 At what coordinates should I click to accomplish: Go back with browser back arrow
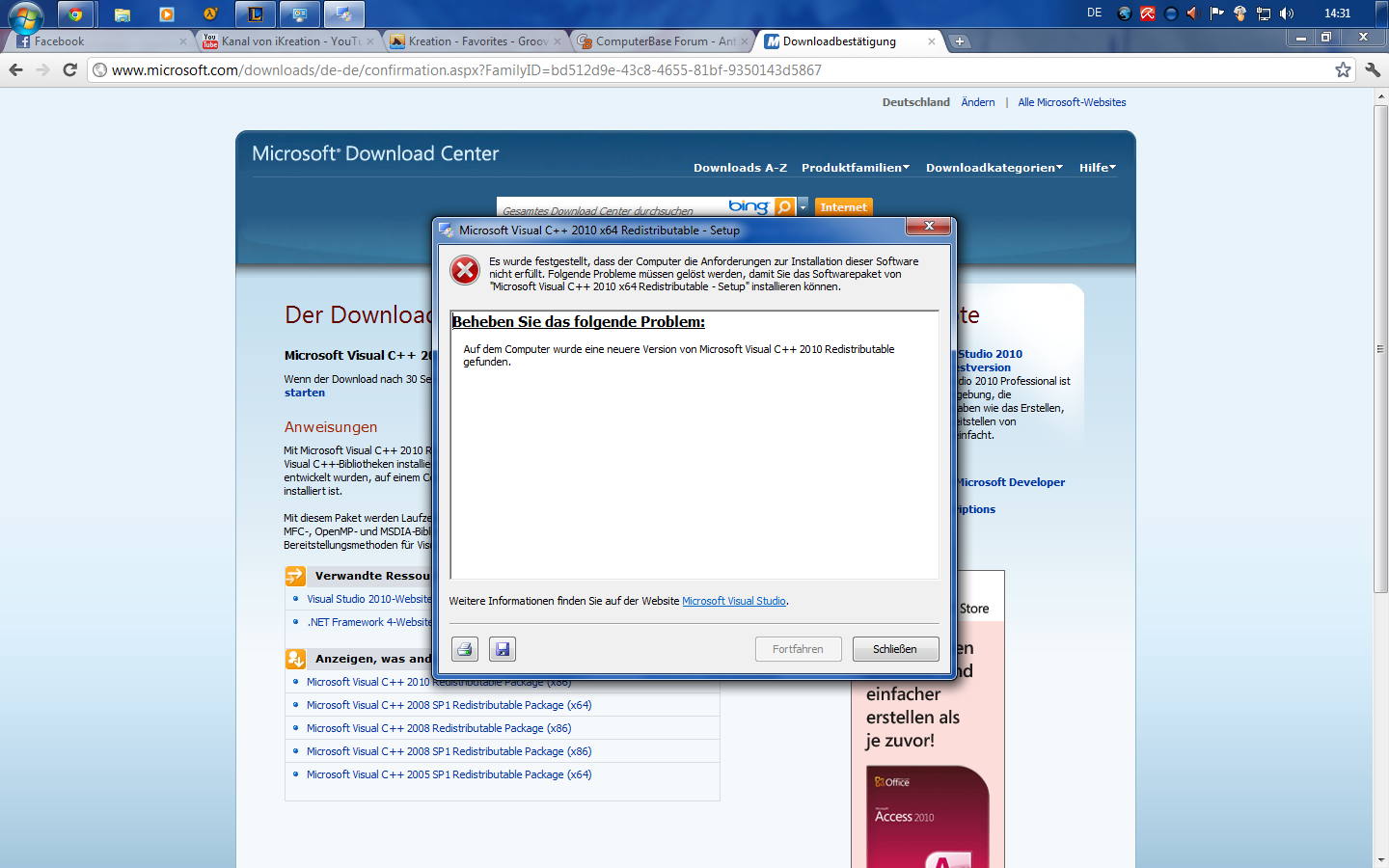15,69
